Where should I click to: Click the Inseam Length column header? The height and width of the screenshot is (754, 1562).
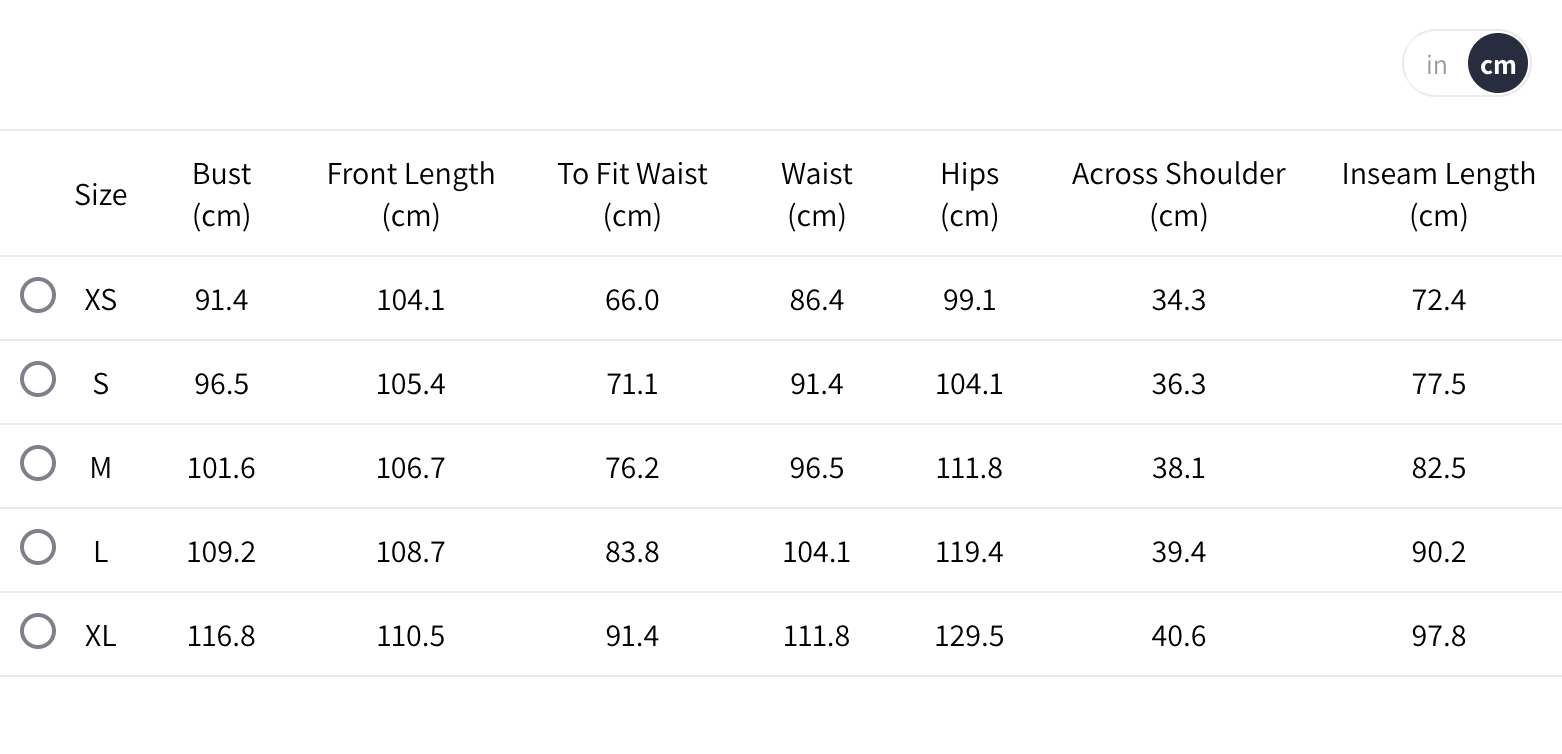click(1438, 194)
